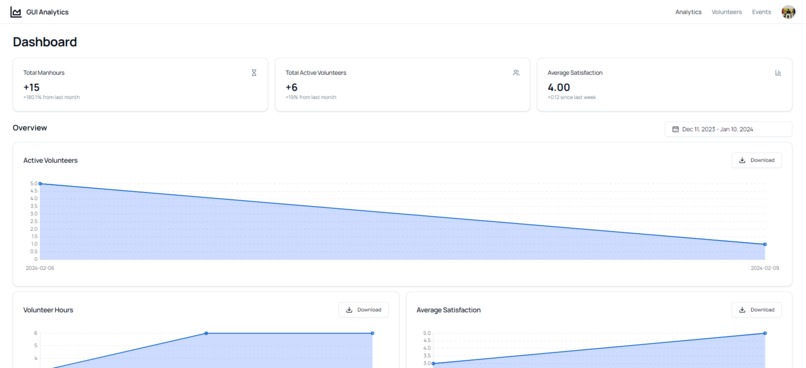Open the Volunteers nav tab
Viewport: 806px width, 368px height.
pos(726,12)
